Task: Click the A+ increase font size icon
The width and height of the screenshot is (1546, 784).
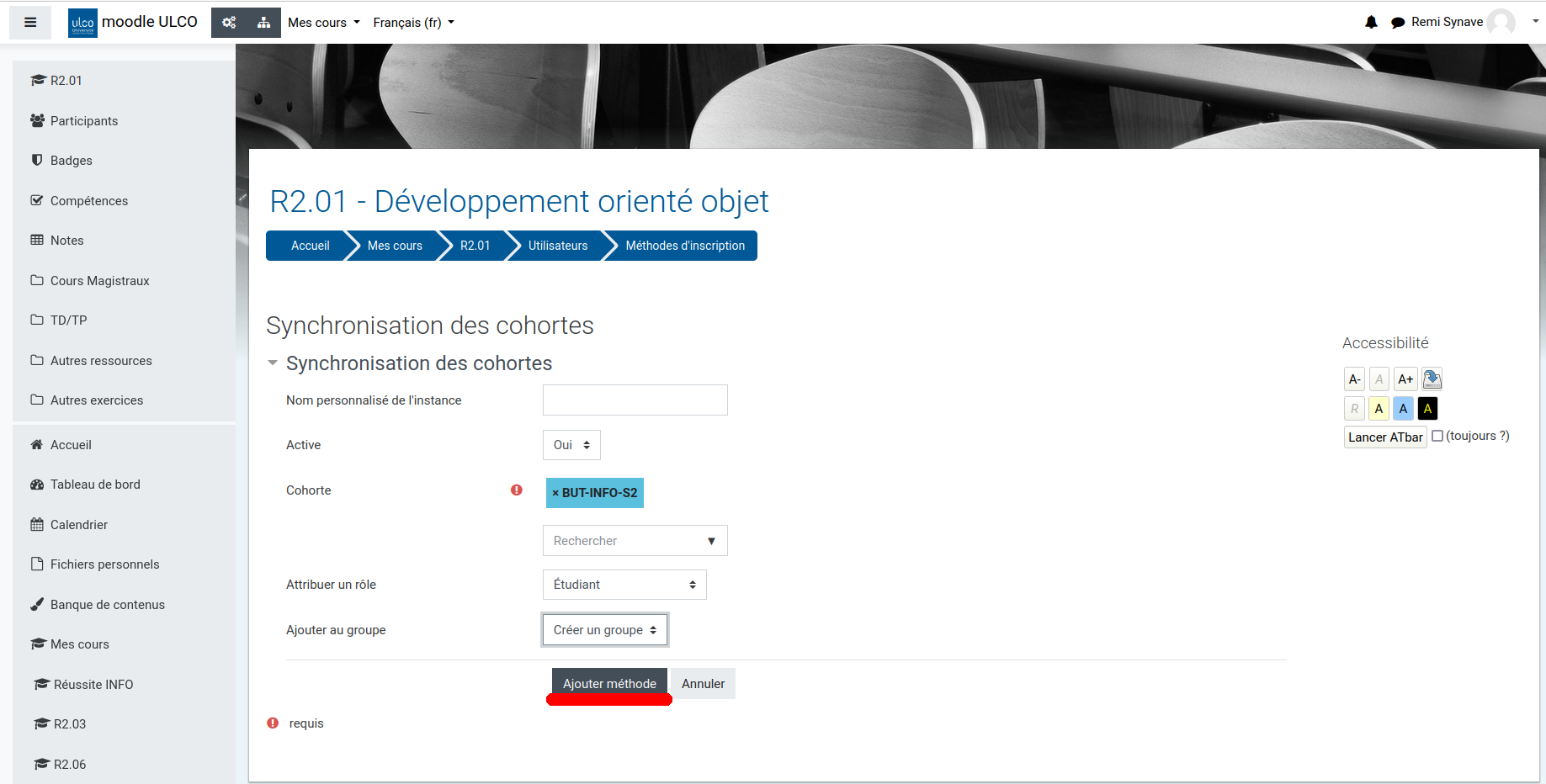Action: click(1405, 379)
